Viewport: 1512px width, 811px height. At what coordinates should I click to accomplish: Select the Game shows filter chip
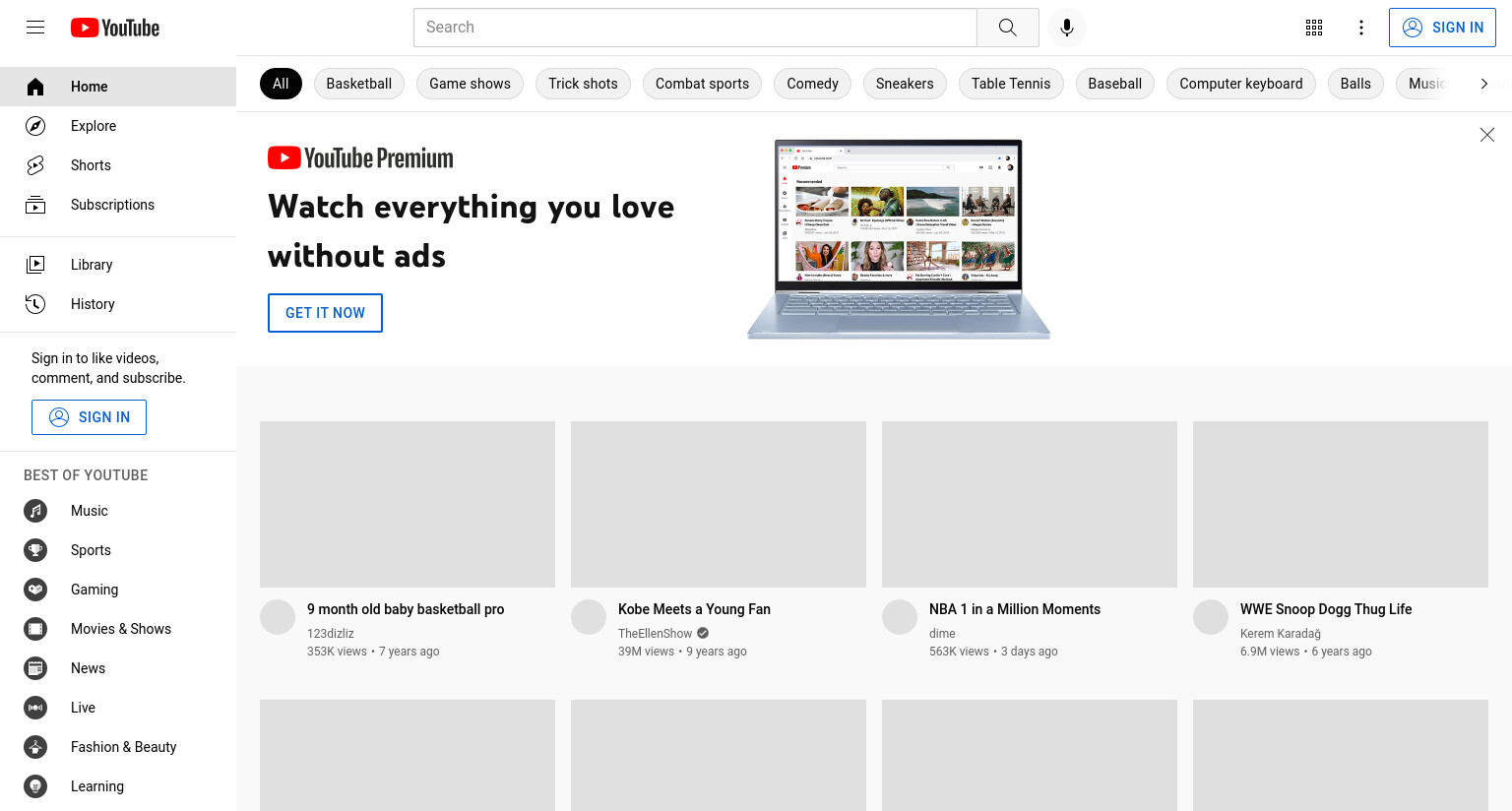[470, 84]
